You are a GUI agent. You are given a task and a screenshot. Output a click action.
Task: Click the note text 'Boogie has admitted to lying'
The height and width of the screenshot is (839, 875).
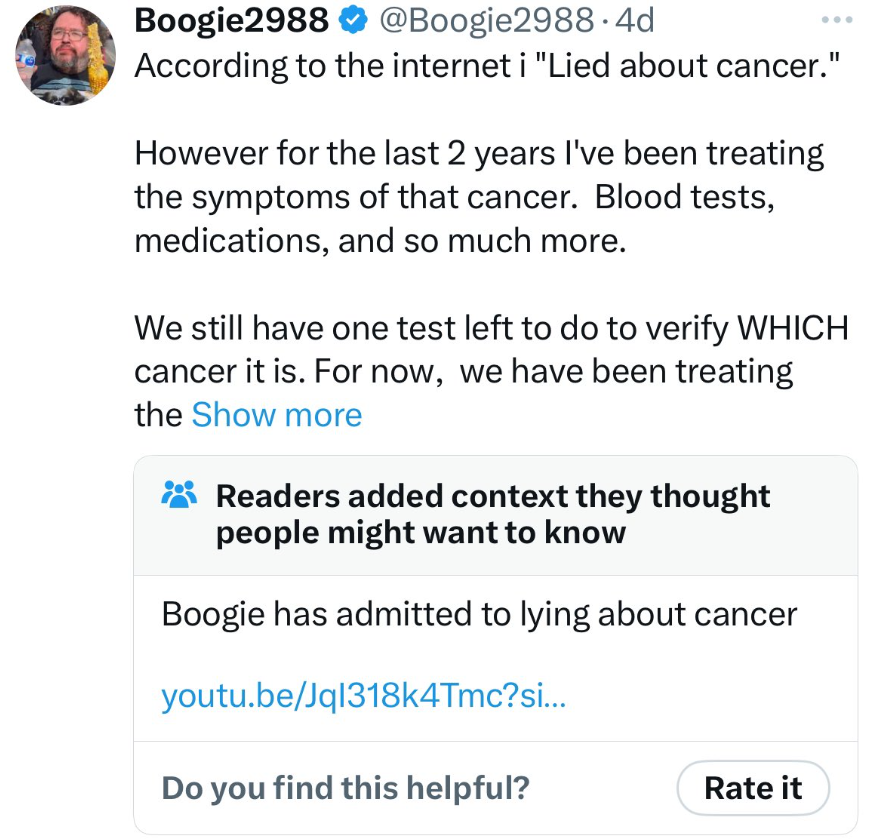click(479, 613)
